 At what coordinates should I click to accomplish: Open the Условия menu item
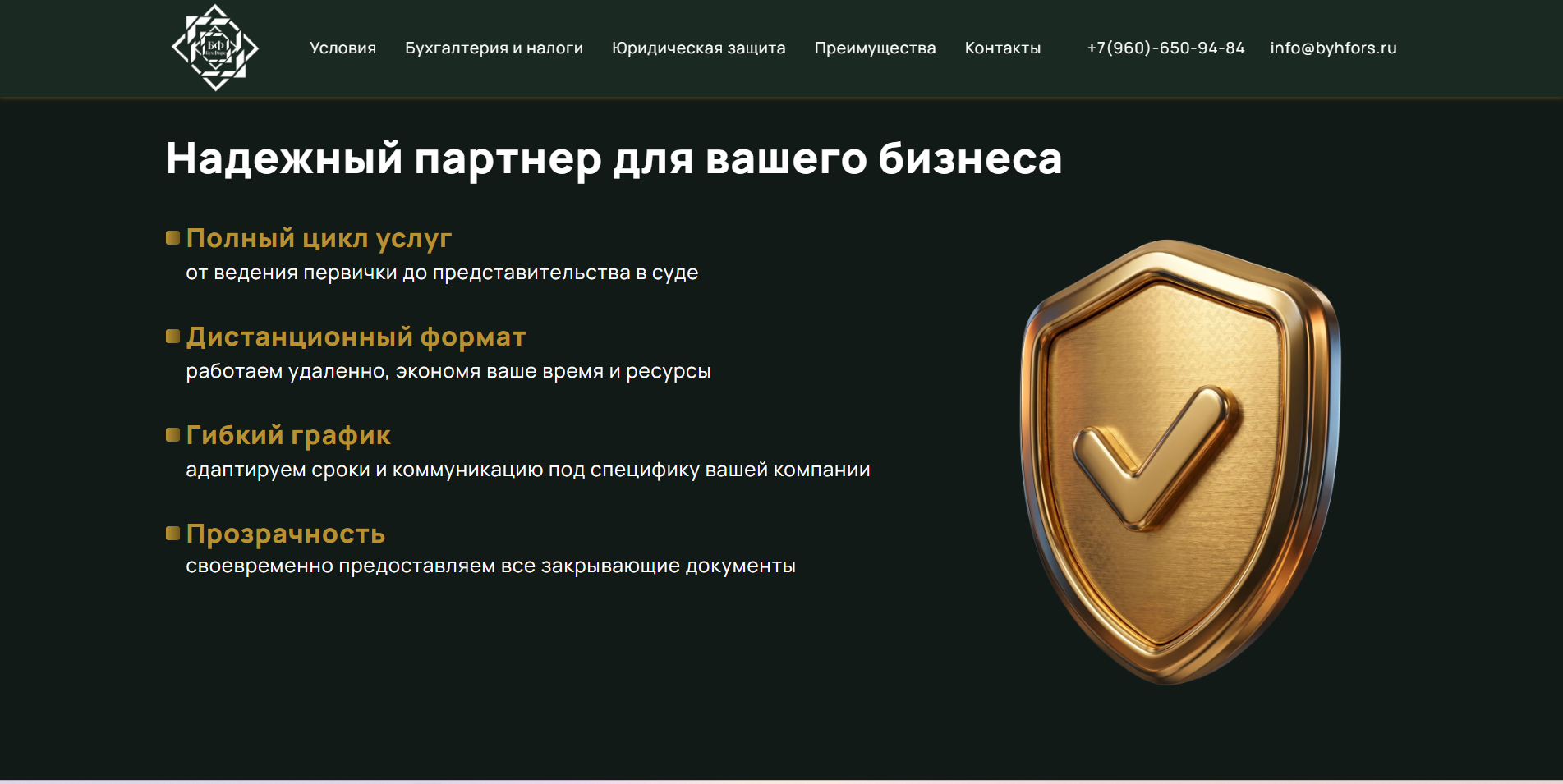point(342,48)
